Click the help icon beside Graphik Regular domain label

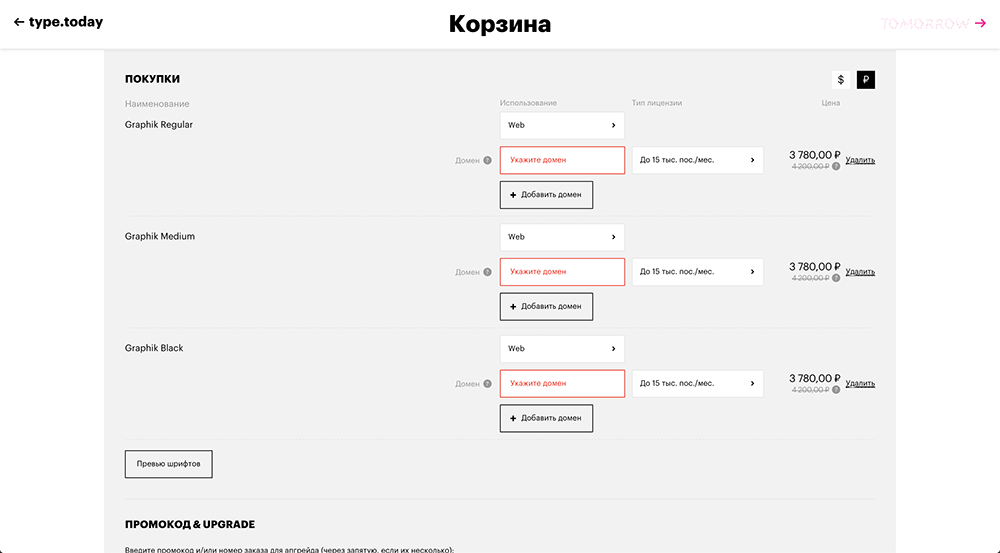[488, 160]
